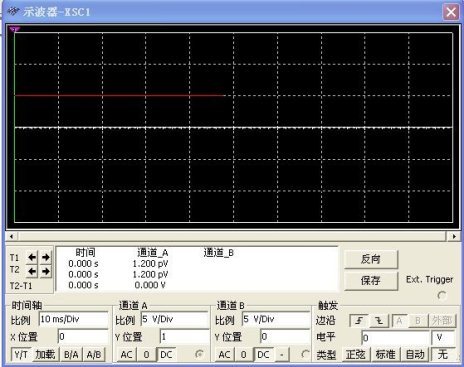This screenshot has width=464, height=367.
Task: Select the Ext. Trigger terminal radio
Action: point(442,295)
